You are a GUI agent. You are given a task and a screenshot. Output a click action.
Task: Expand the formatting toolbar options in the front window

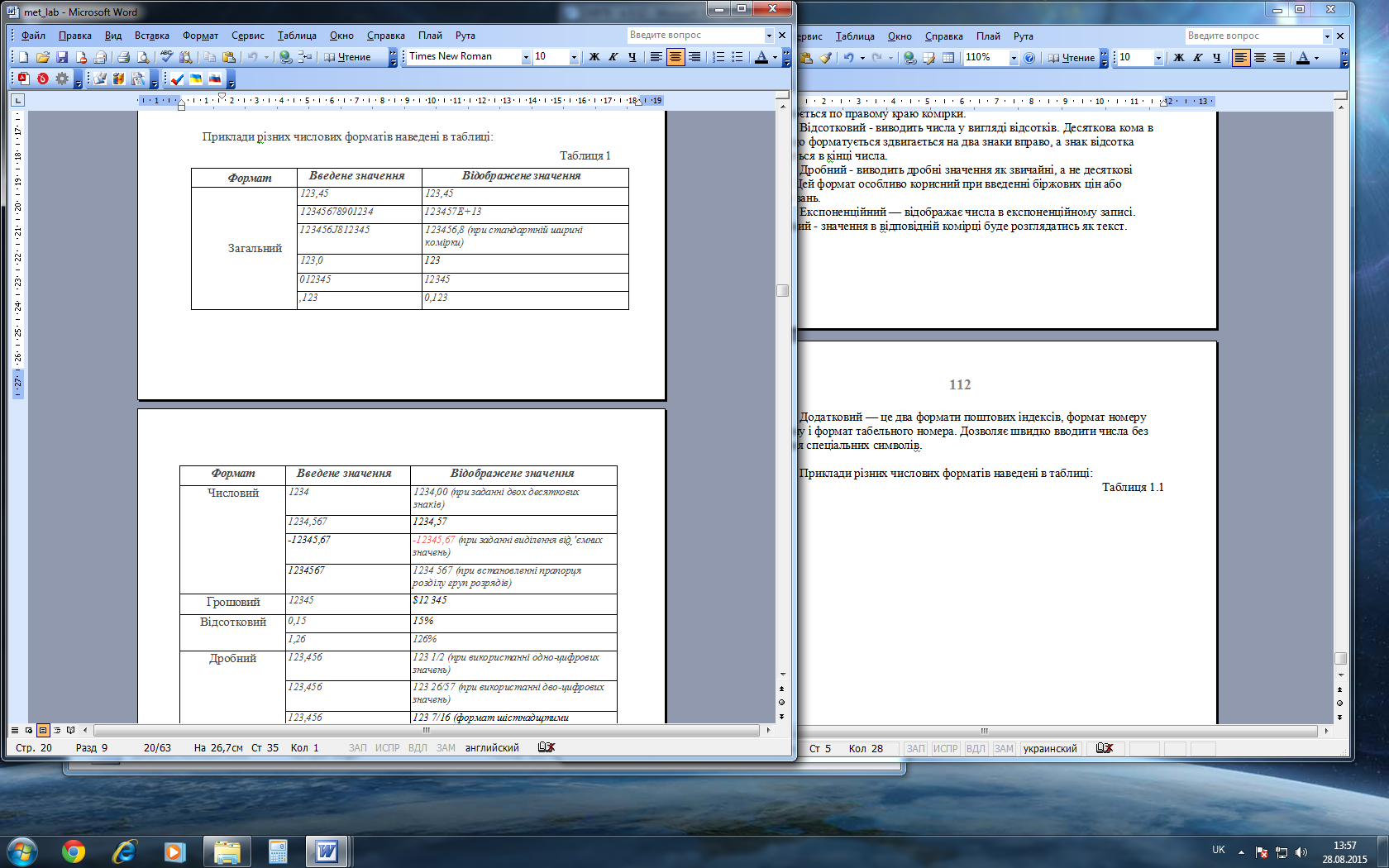(x=786, y=57)
